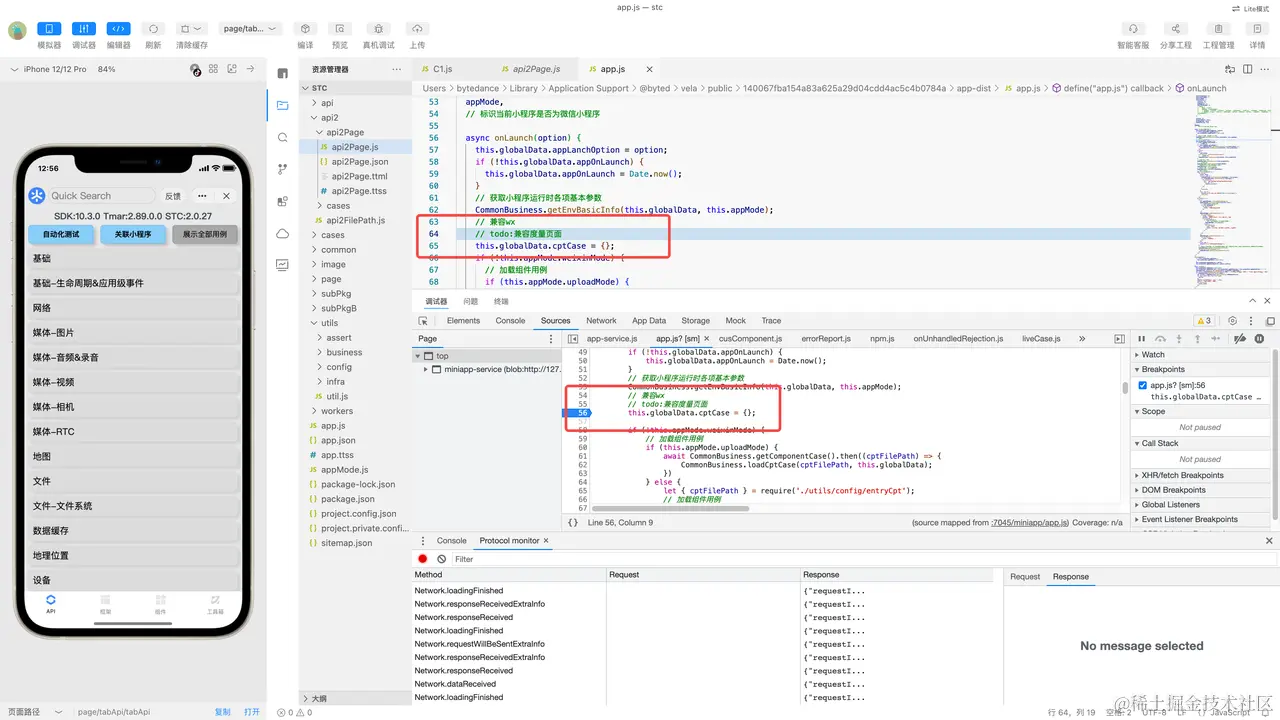
Task: Toggle the 模拟器 simulator panel button
Action: pyautogui.click(x=49, y=29)
